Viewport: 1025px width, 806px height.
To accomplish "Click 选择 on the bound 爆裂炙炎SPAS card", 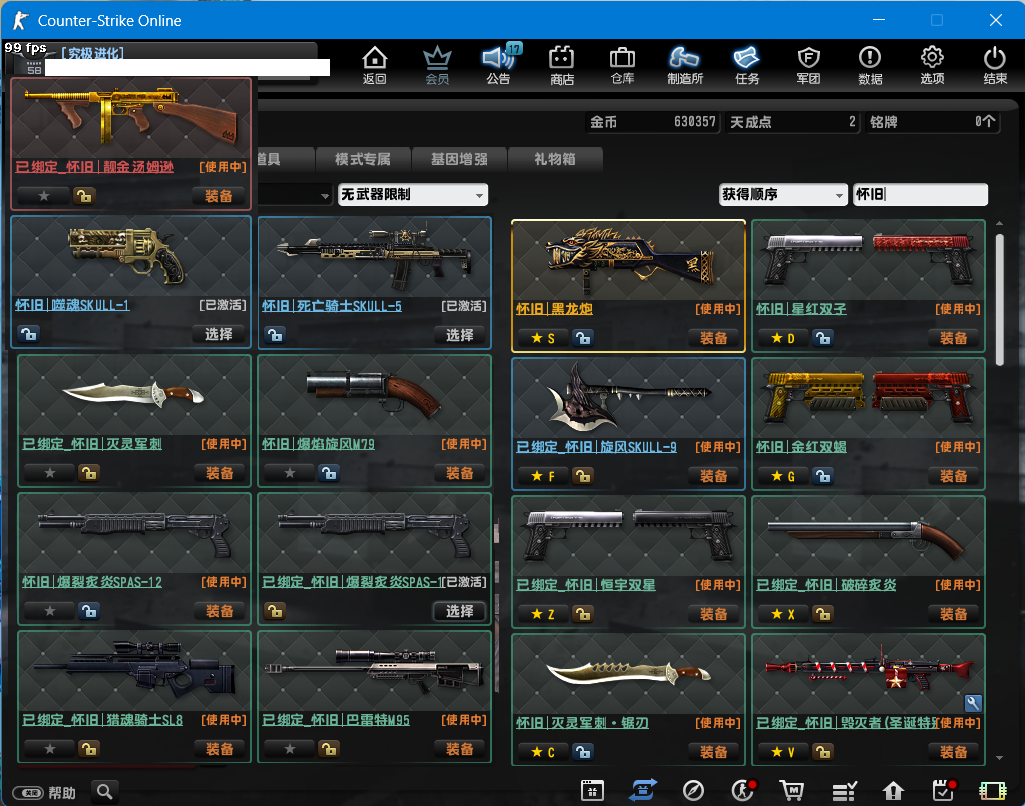I will pyautogui.click(x=460, y=611).
